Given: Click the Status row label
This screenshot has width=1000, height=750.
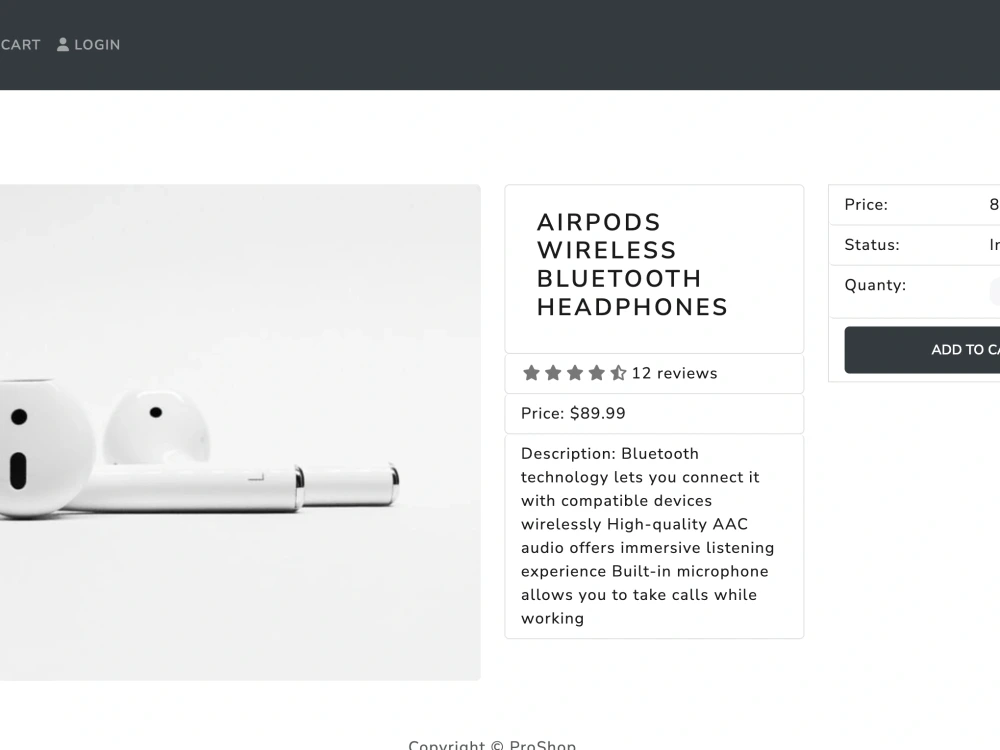Looking at the screenshot, I should 872,245.
